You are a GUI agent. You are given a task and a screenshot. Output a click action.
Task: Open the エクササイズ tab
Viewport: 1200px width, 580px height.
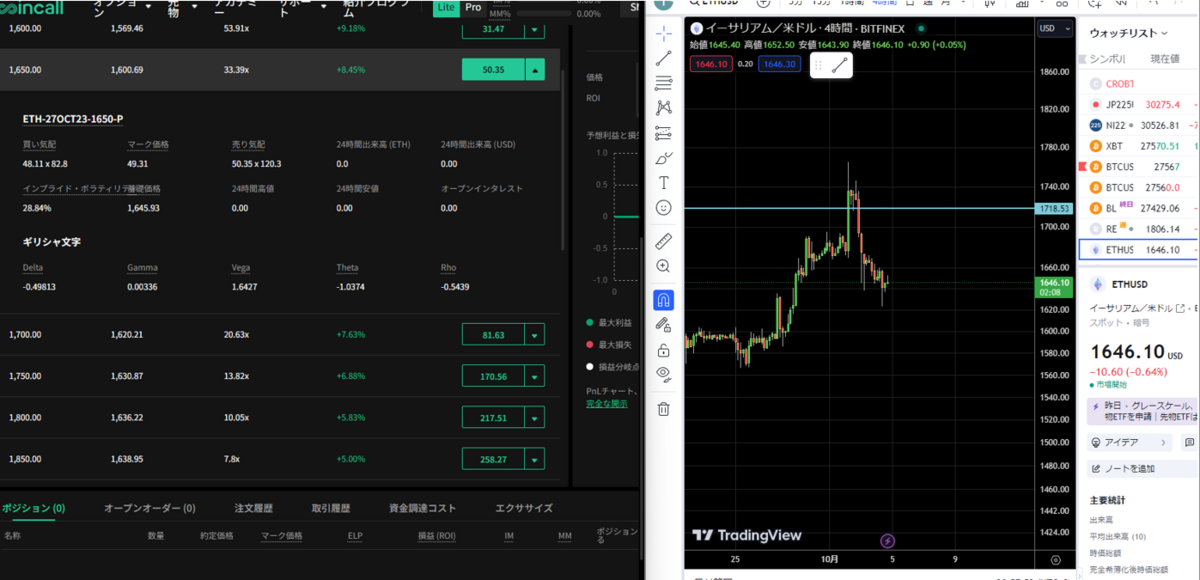pyautogui.click(x=524, y=508)
